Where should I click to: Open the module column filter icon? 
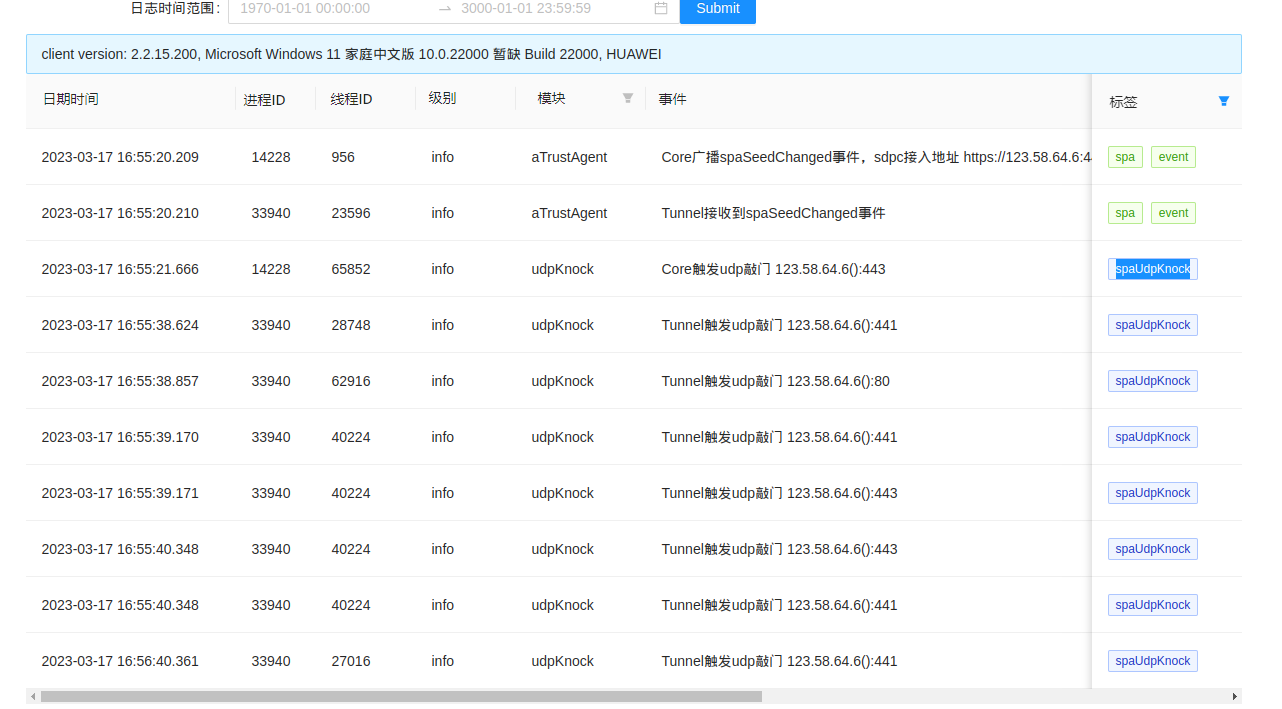[628, 98]
